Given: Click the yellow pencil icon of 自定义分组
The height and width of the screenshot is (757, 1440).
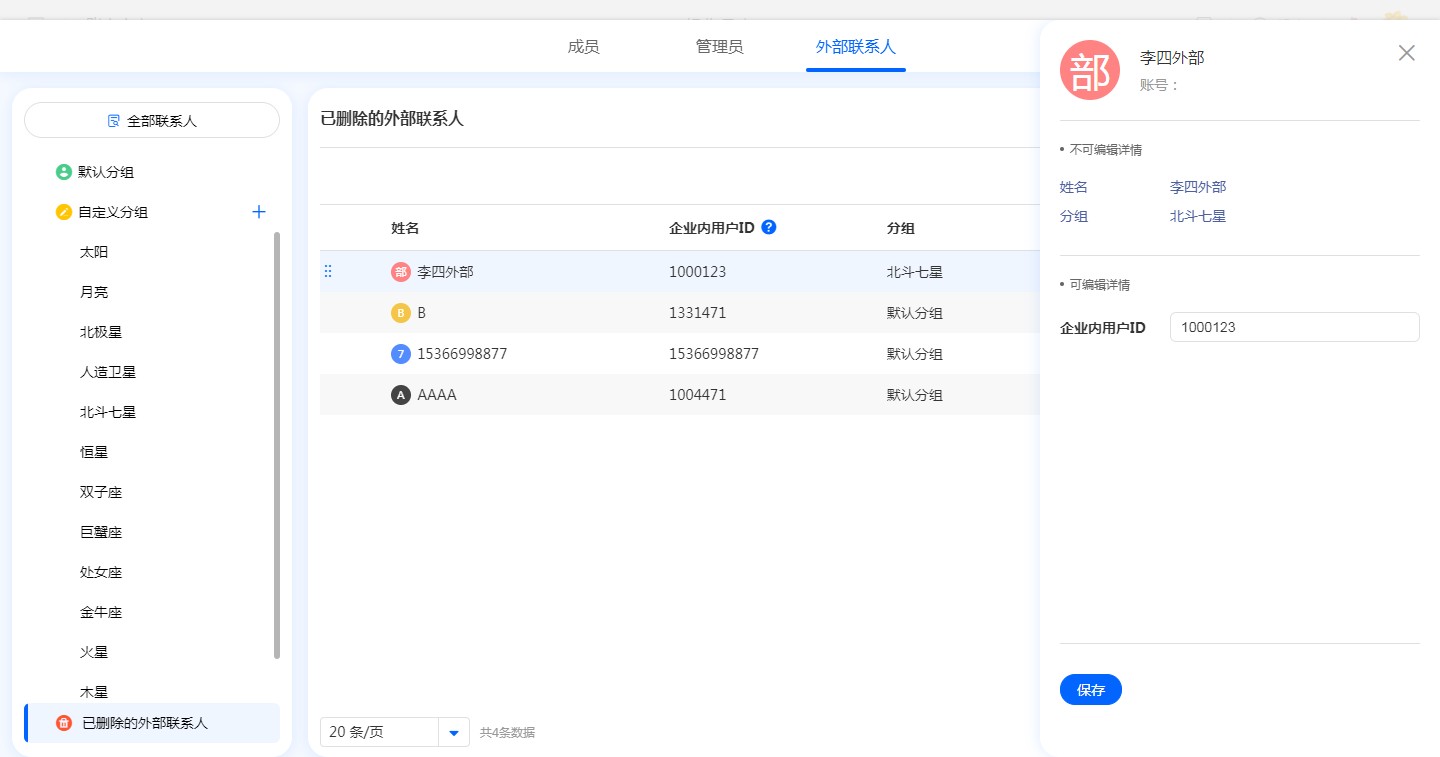Looking at the screenshot, I should pos(64,212).
